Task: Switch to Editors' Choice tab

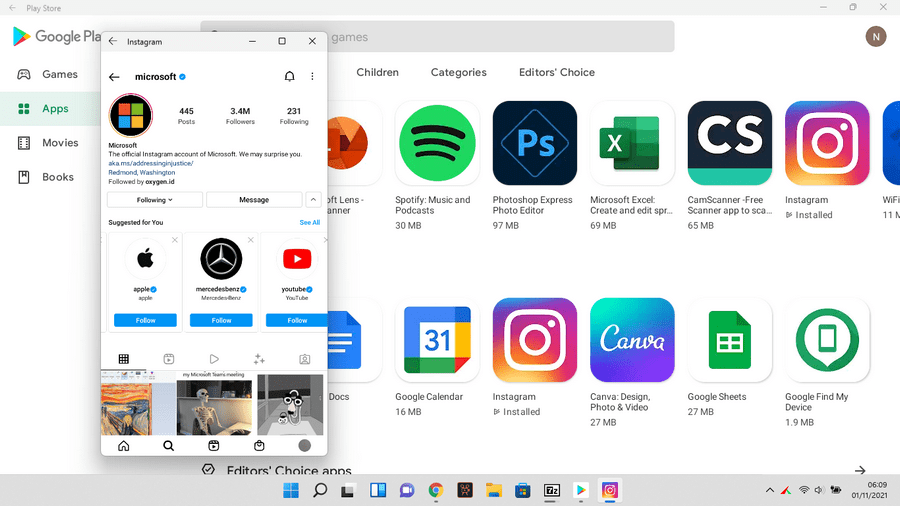Action: point(557,72)
